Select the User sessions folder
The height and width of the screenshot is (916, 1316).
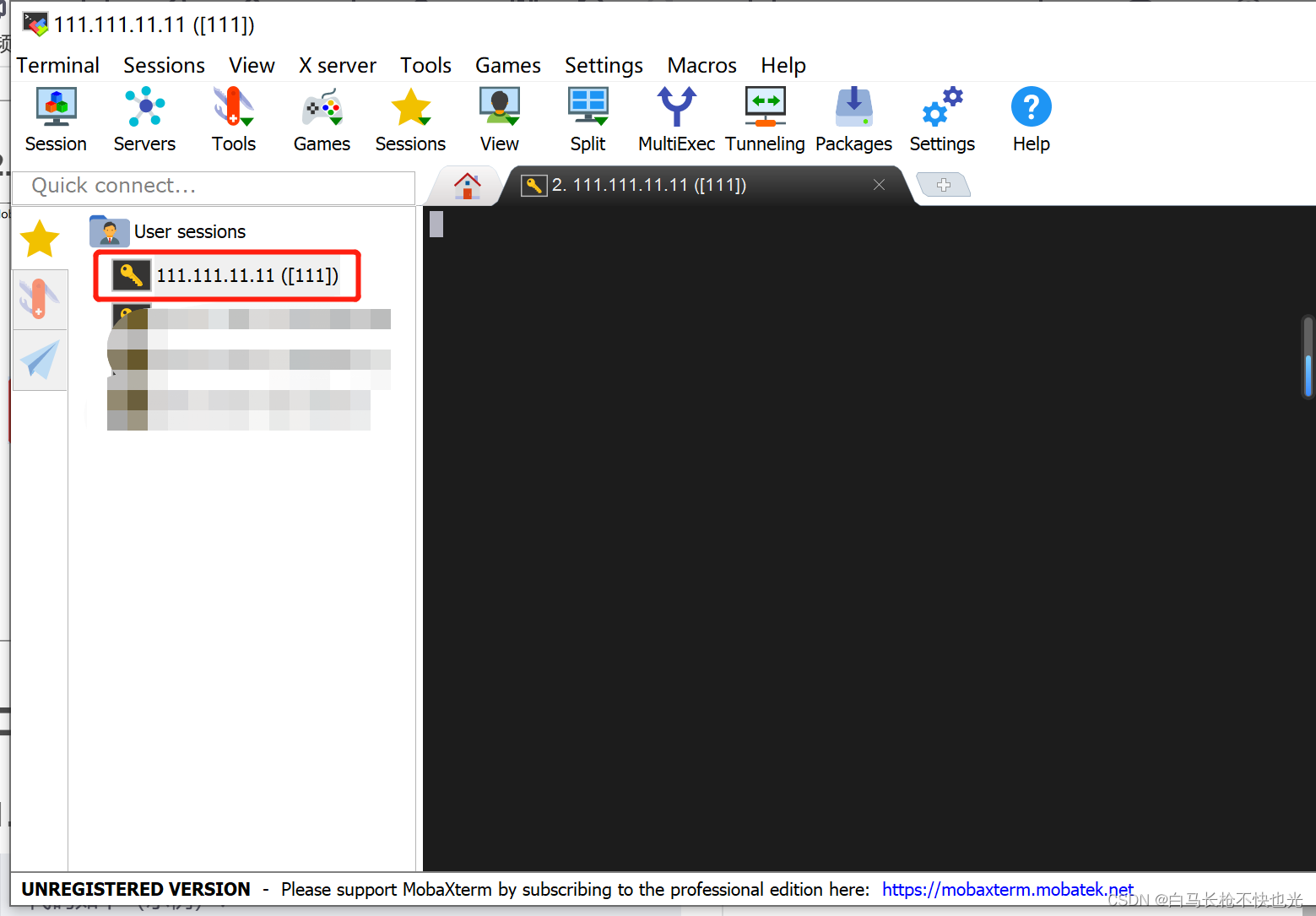pos(168,231)
